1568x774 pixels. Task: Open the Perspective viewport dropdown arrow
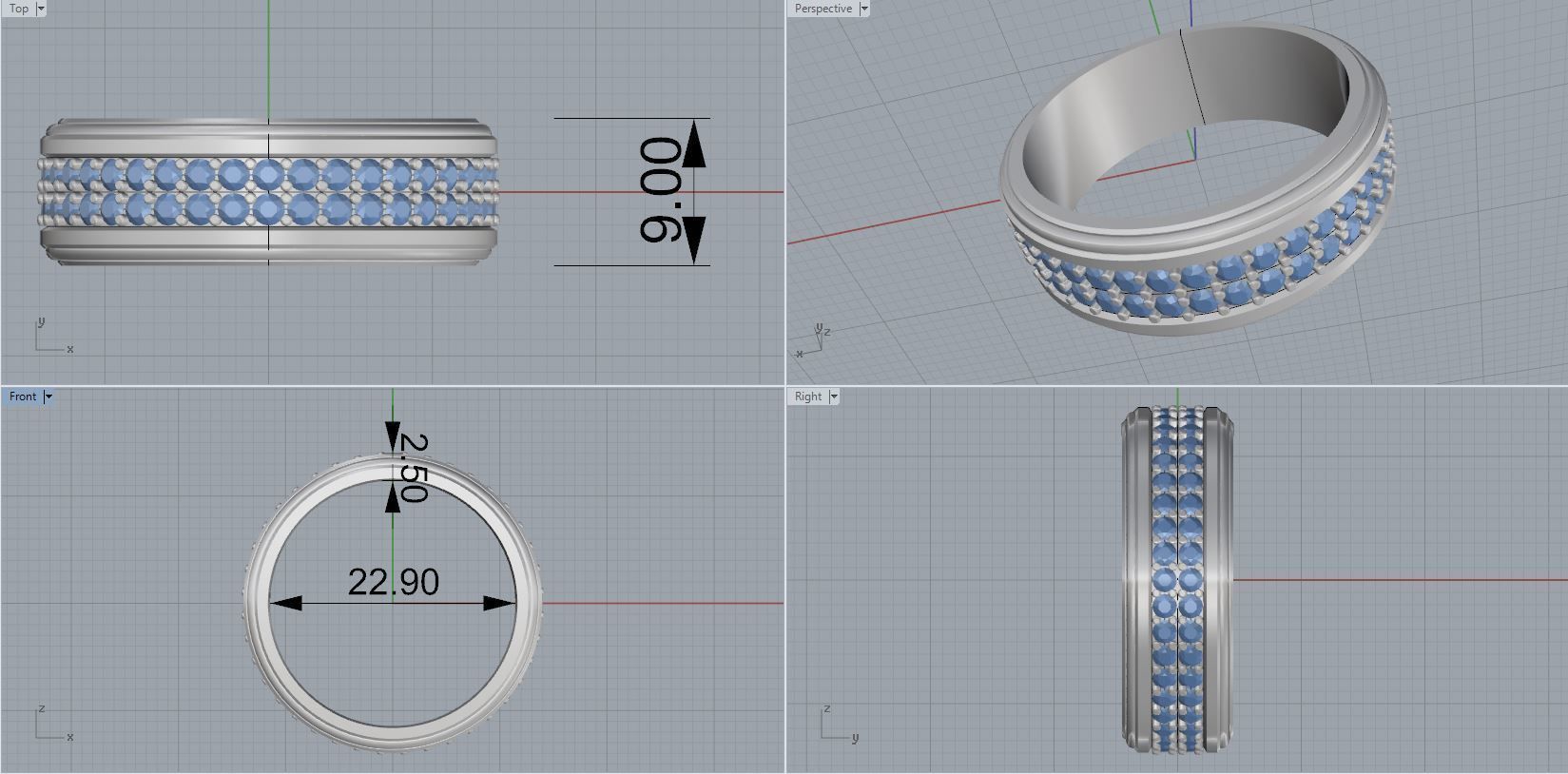[864, 9]
